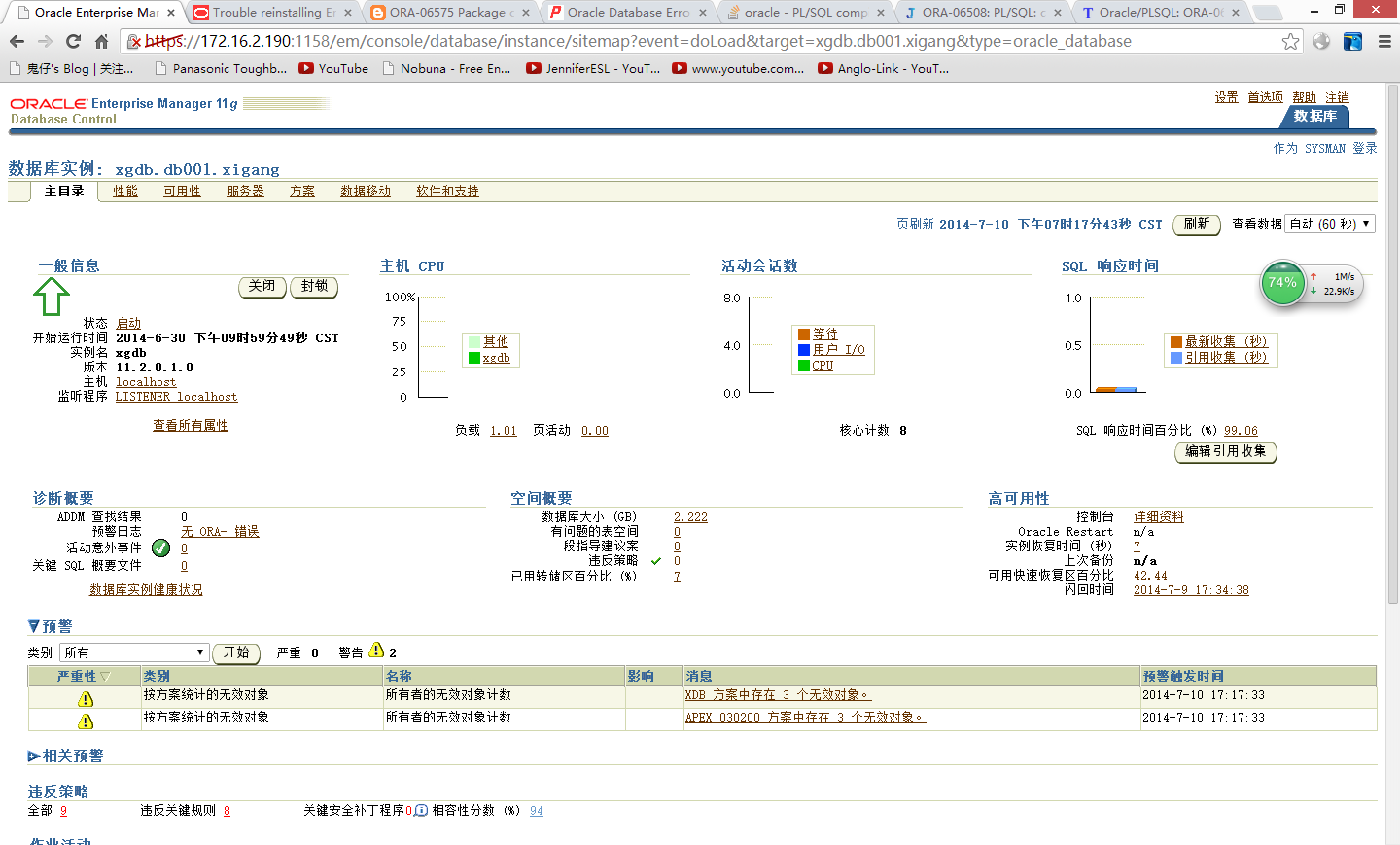Image resolution: width=1400 pixels, height=845 pixels.
Task: Open the 类别 category dropdown
Action: [x=134, y=652]
